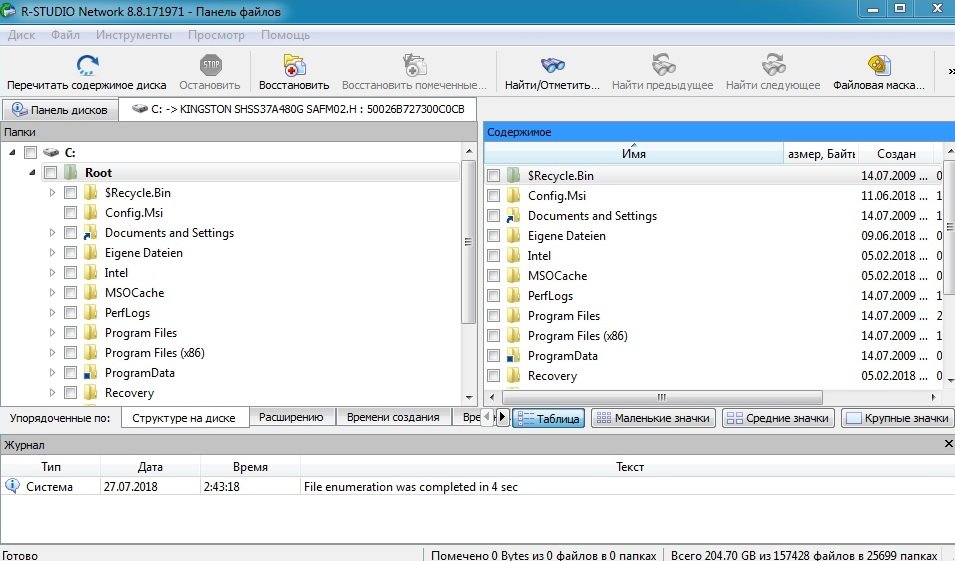The image size is (955, 561).
Task: Switch to Таблица view
Action: click(x=549, y=418)
